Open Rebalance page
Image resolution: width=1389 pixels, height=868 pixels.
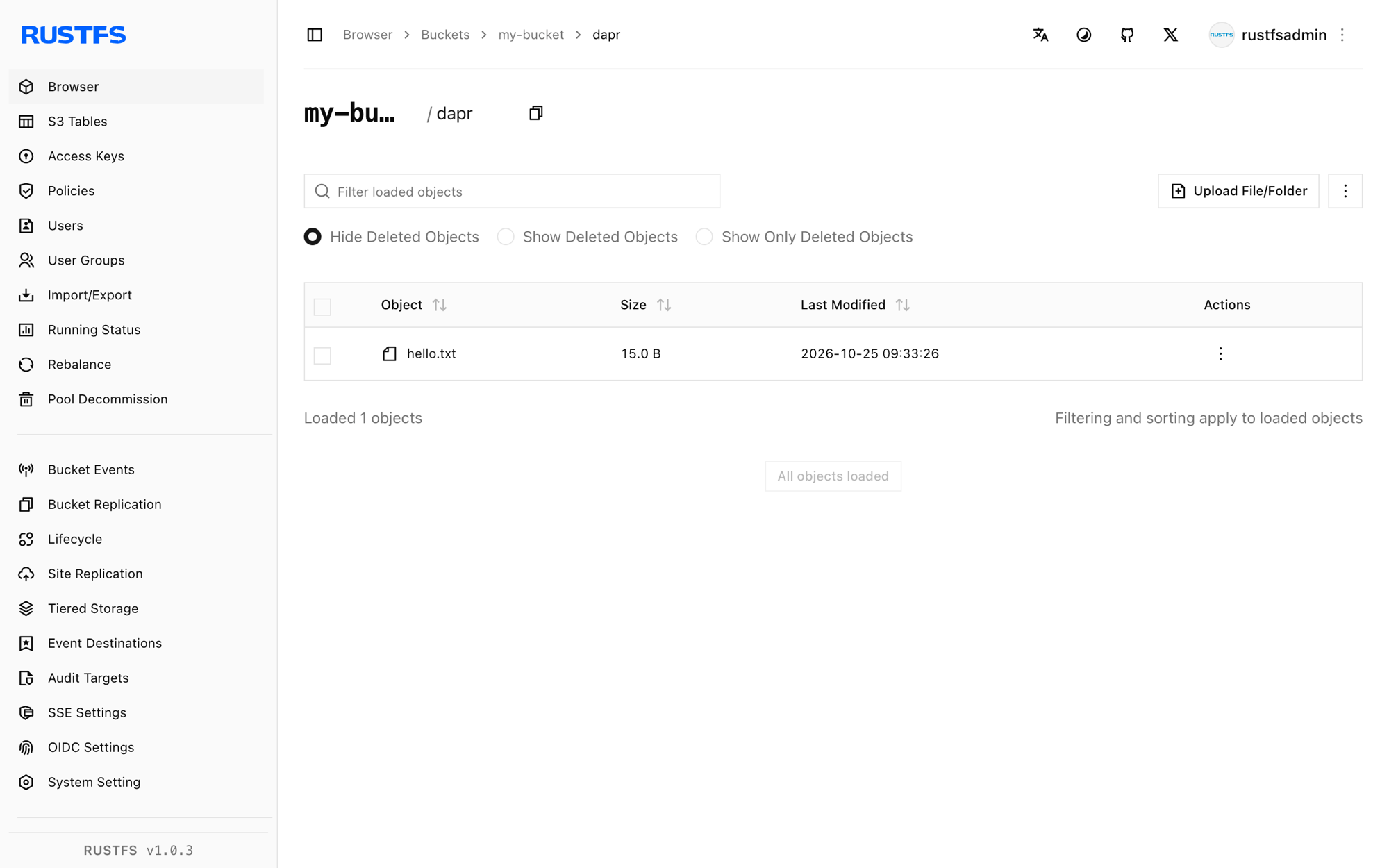136,365
